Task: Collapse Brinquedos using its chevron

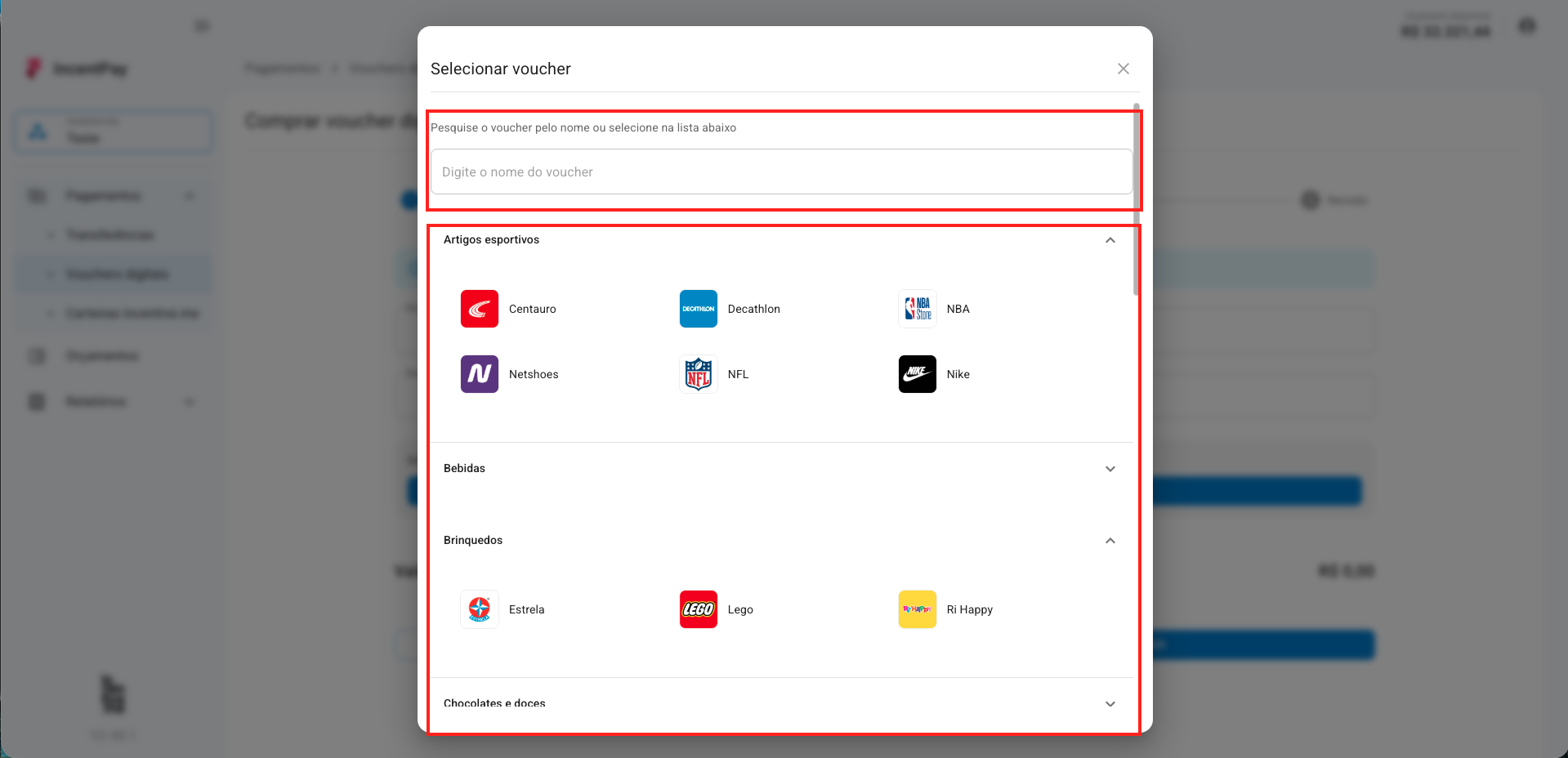Action: tap(1110, 541)
